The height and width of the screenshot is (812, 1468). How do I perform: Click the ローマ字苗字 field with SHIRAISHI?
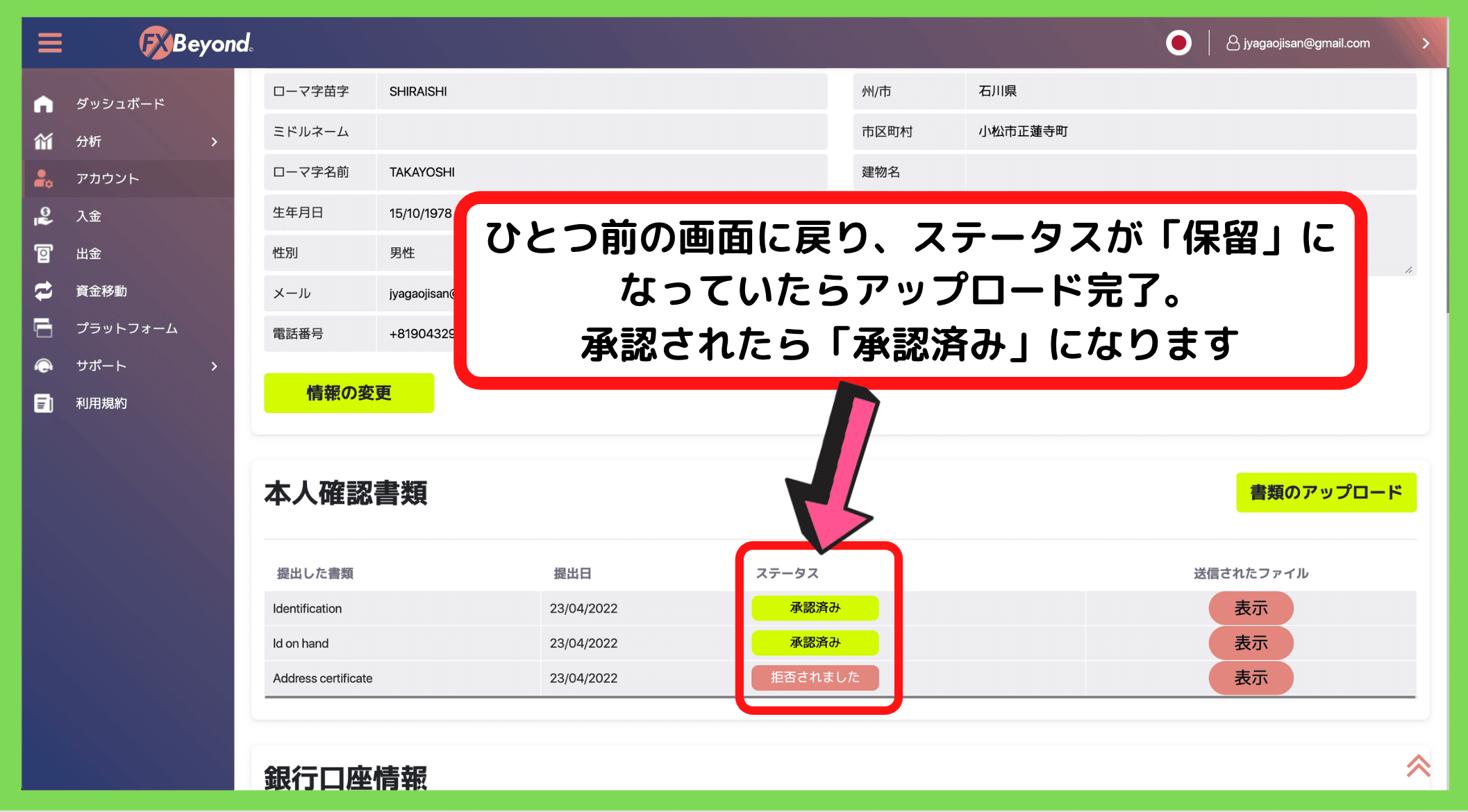[x=601, y=92]
